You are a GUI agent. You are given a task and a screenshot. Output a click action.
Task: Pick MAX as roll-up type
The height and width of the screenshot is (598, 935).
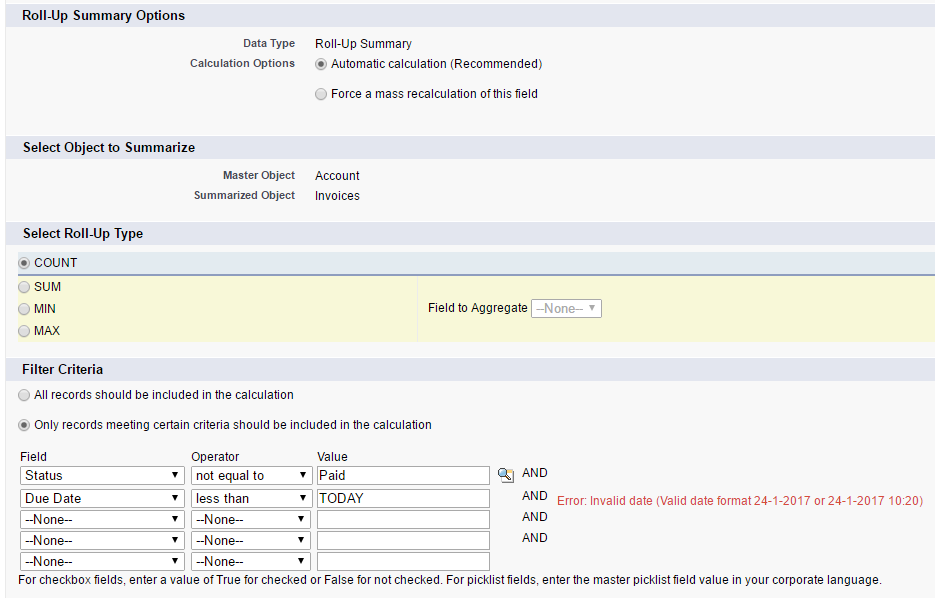click(x=25, y=331)
